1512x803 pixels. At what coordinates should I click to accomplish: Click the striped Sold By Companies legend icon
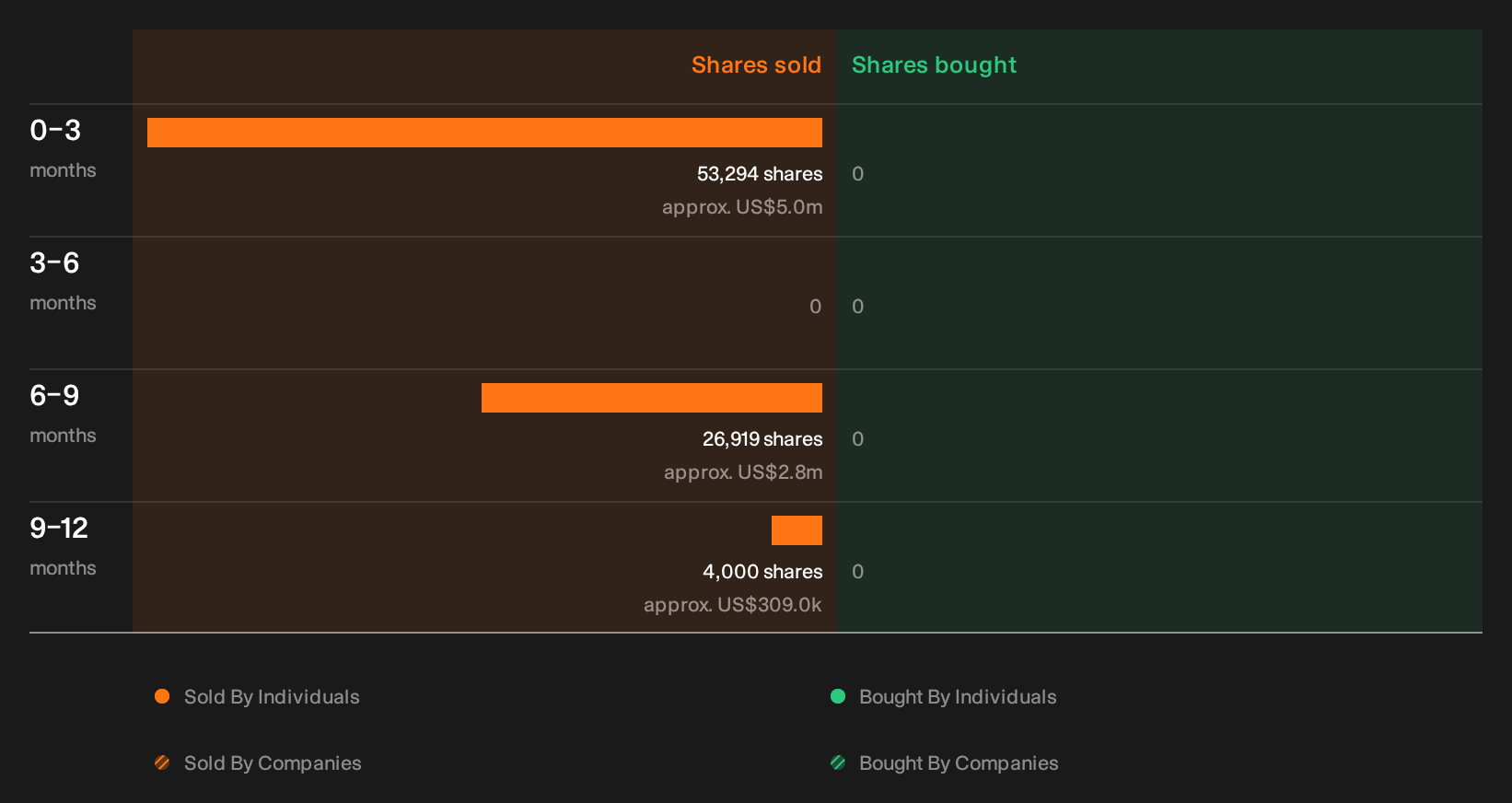(x=162, y=762)
